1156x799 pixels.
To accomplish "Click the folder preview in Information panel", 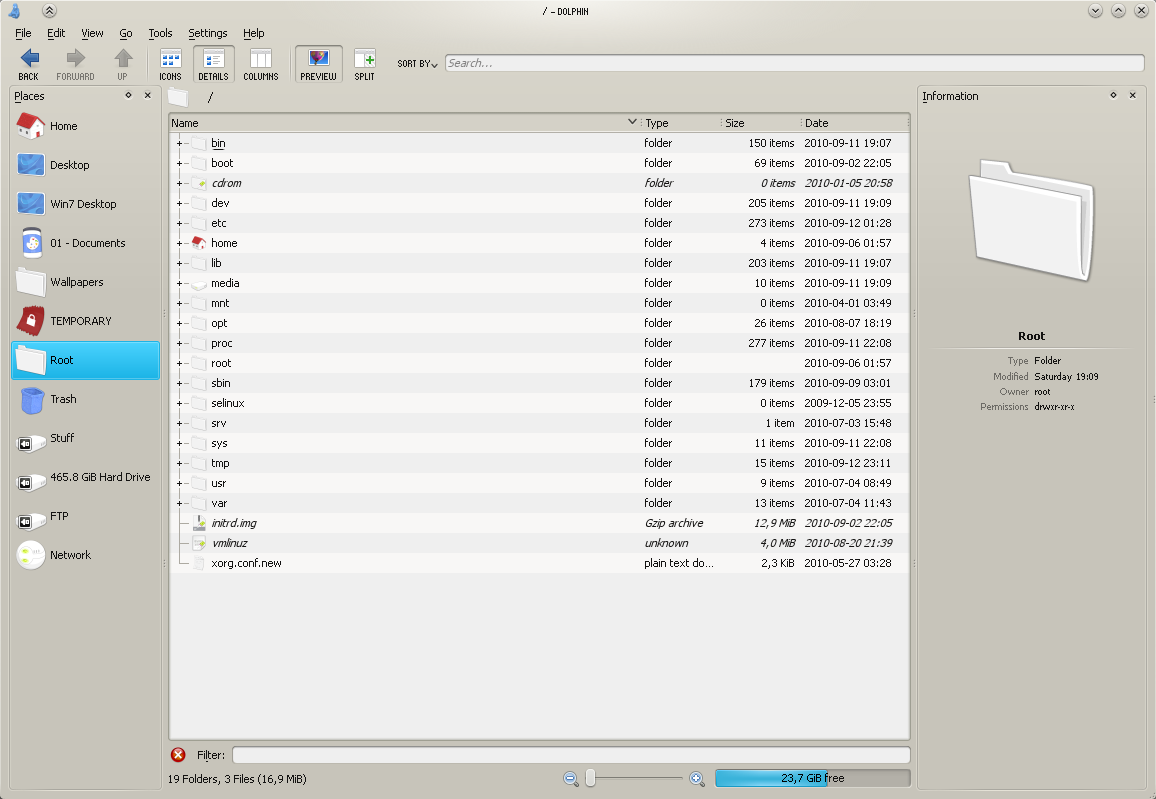I will click(x=1031, y=220).
